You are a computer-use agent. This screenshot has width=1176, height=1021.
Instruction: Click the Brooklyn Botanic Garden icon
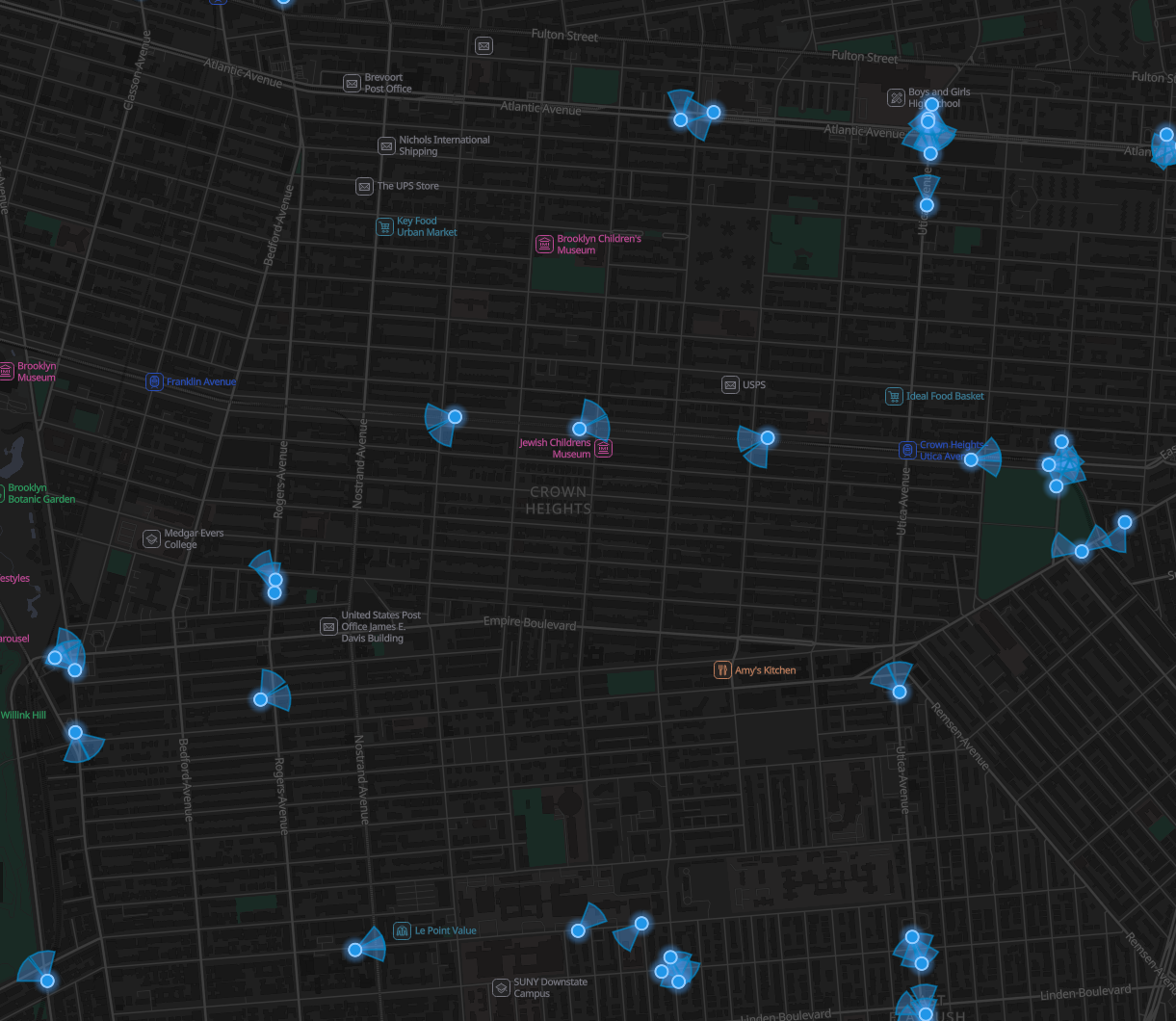tap(2, 493)
